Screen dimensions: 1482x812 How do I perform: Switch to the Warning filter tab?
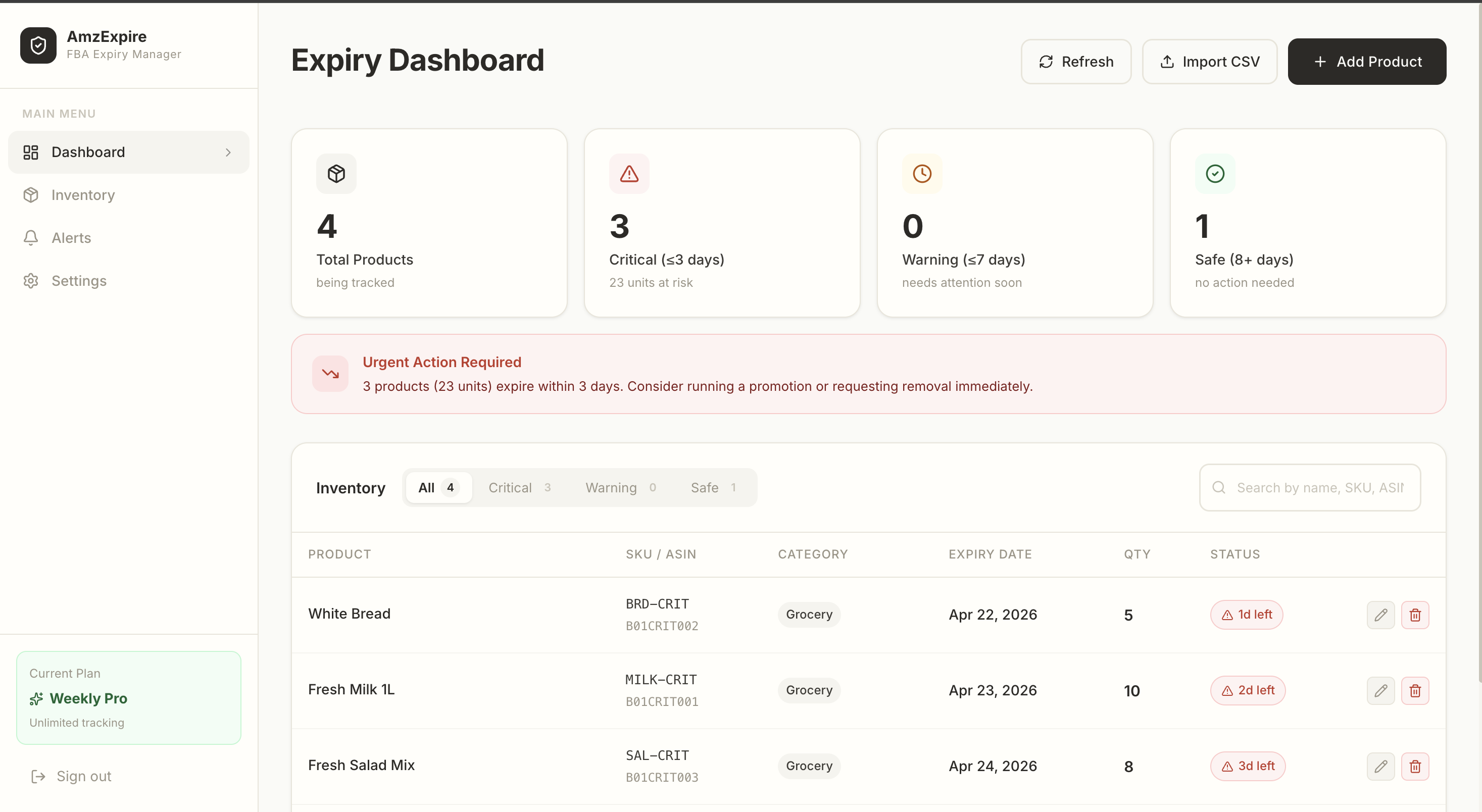621,488
